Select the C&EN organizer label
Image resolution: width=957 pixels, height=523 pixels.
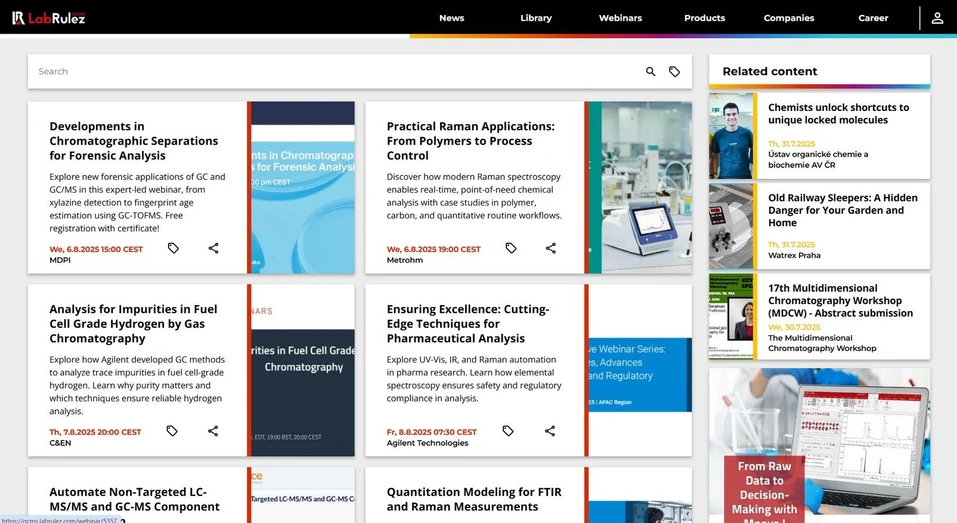click(60, 443)
